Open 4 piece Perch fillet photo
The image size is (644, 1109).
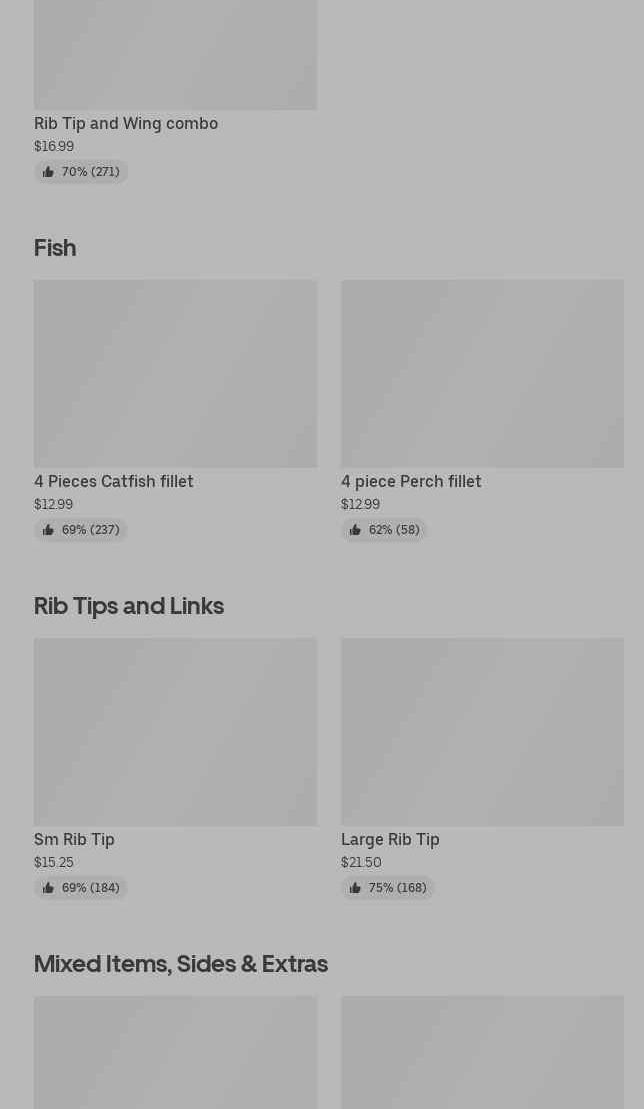pyautogui.click(x=482, y=373)
